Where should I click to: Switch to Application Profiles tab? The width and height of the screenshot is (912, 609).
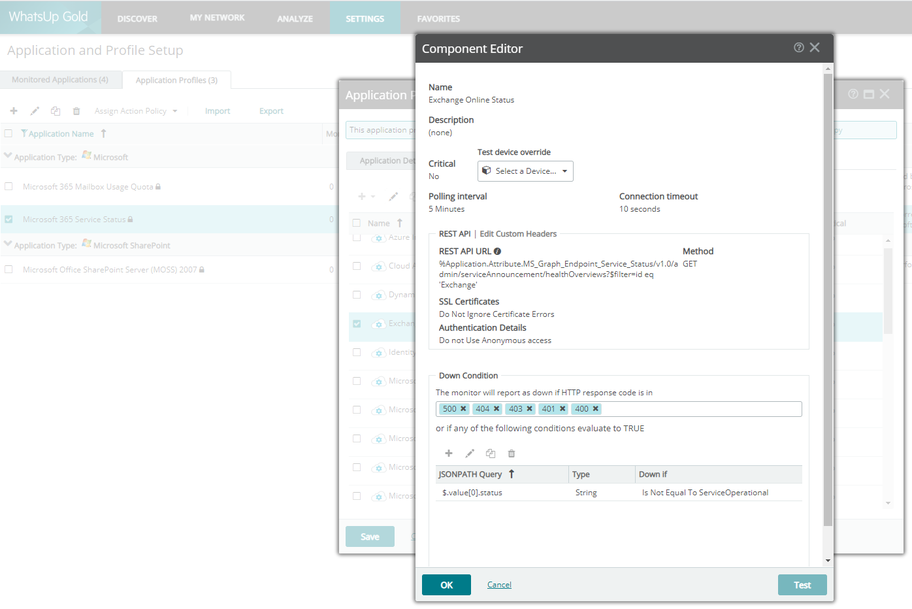pyautogui.click(x=176, y=80)
